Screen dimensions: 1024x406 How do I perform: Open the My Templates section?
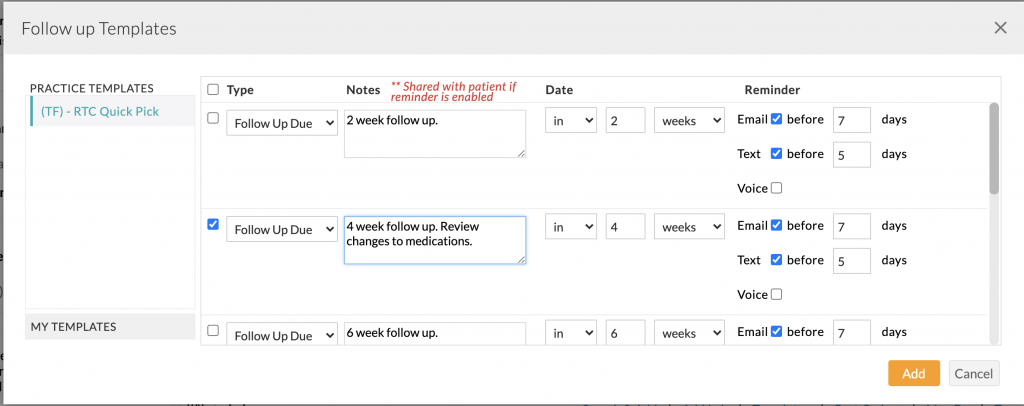[110, 326]
